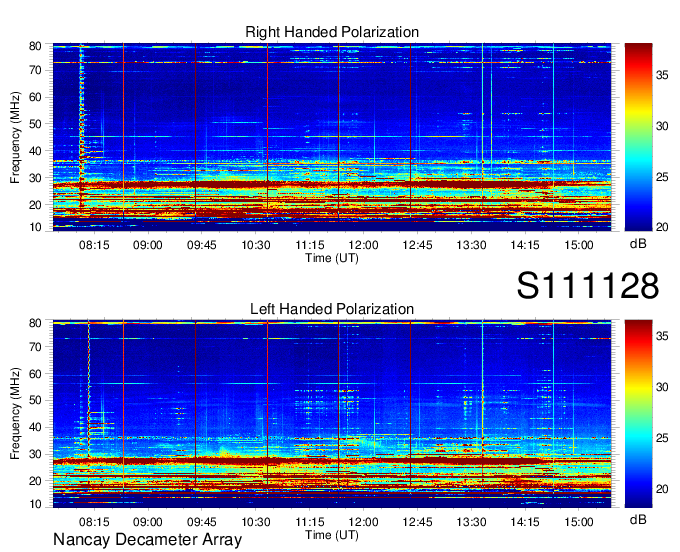Image resolution: width=680 pixels, height=552 pixels.
Task: Click the 15:00 tick under Left Handed plot
Action: pyautogui.click(x=579, y=522)
